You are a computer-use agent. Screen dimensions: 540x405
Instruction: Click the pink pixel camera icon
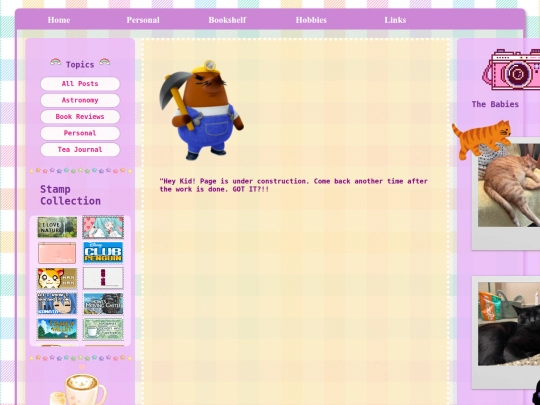click(511, 70)
